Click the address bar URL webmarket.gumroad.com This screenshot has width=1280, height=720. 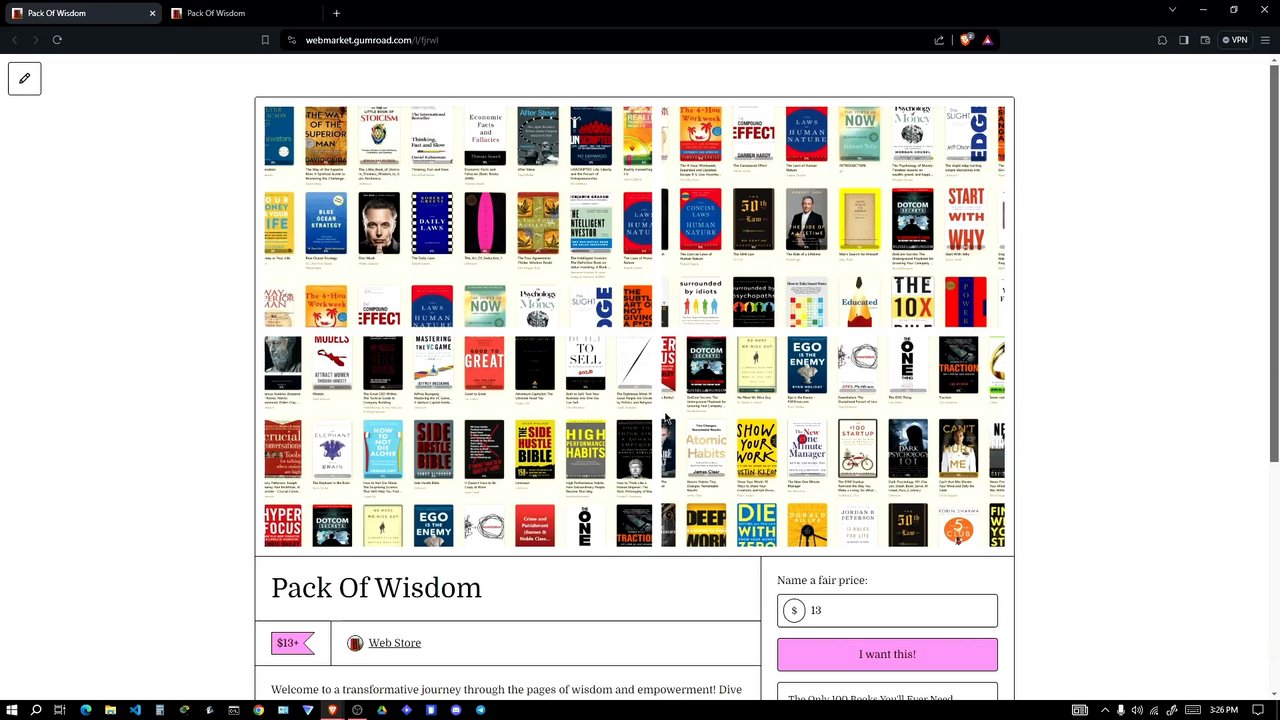372,40
